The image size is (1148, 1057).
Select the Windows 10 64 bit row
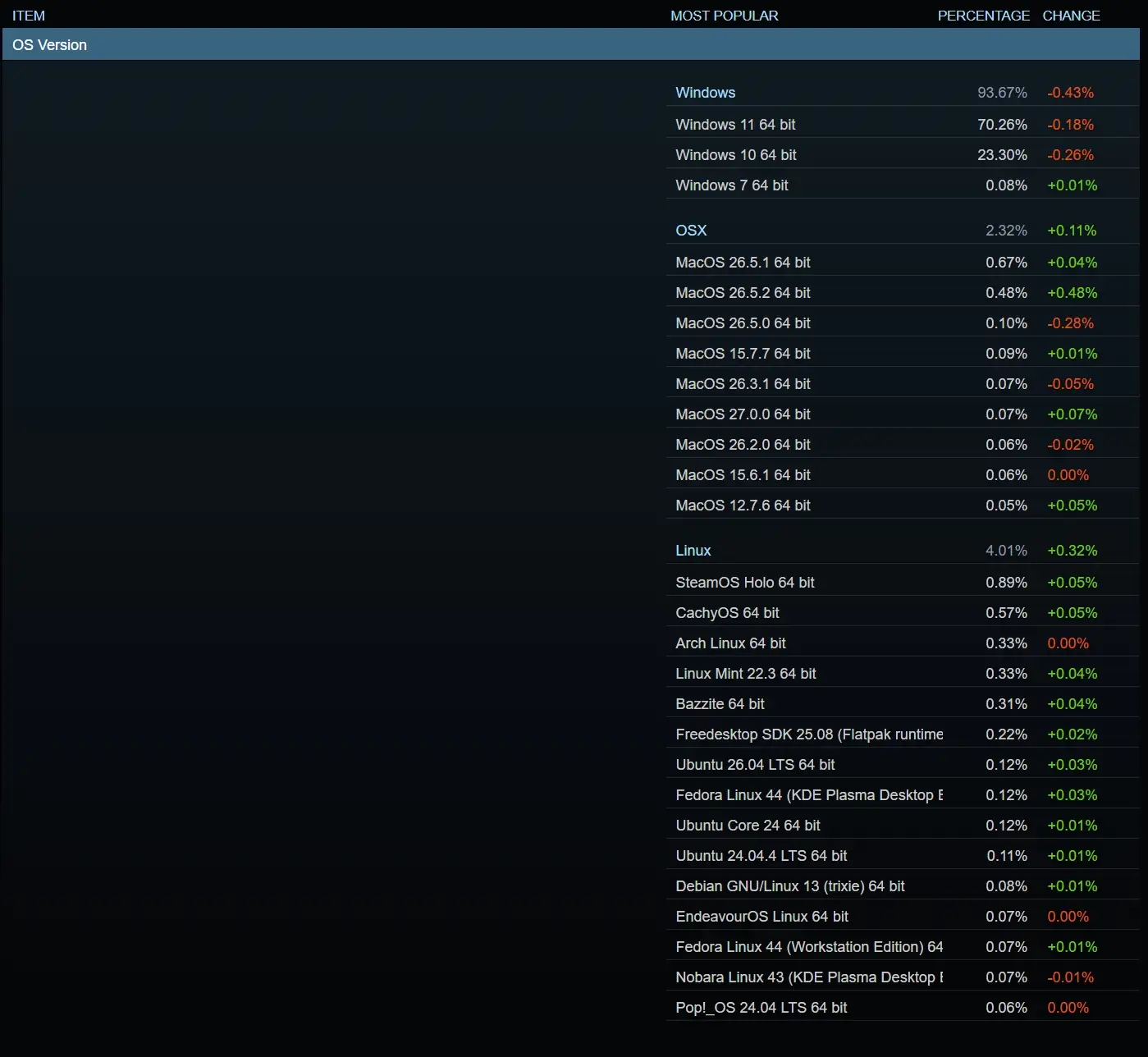coord(903,155)
